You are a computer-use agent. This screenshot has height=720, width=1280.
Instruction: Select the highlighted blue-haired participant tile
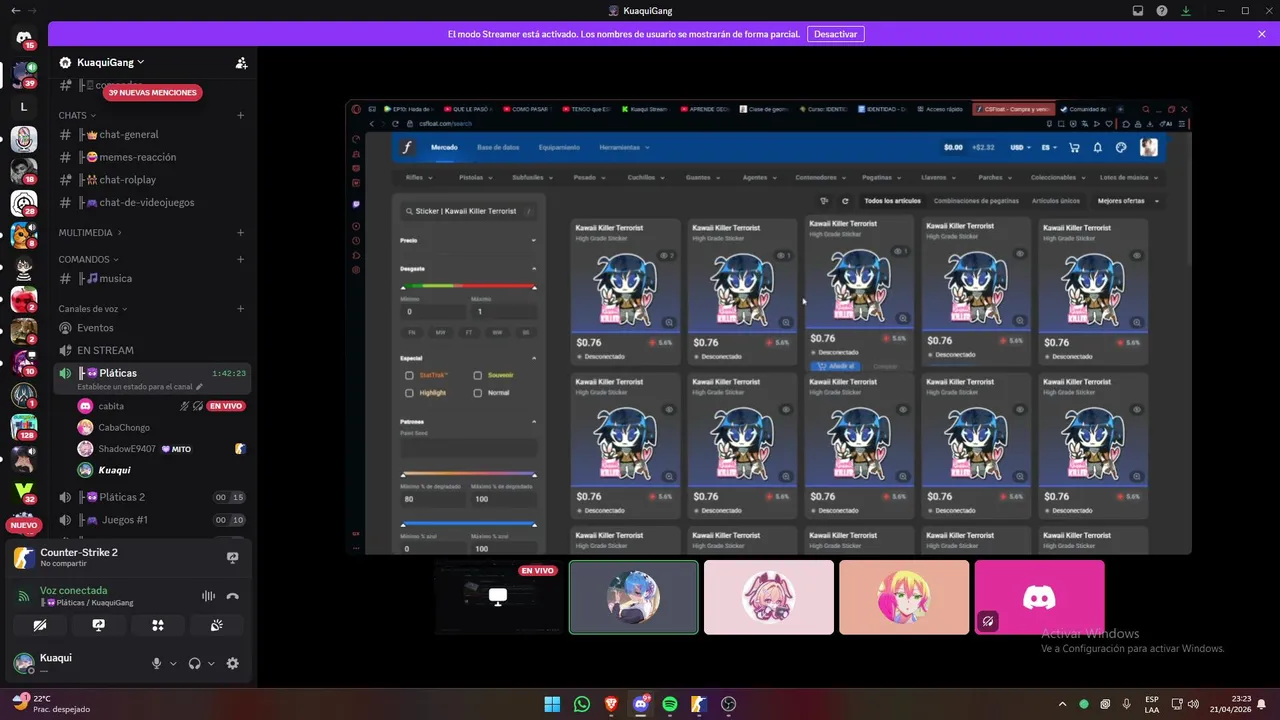point(634,597)
